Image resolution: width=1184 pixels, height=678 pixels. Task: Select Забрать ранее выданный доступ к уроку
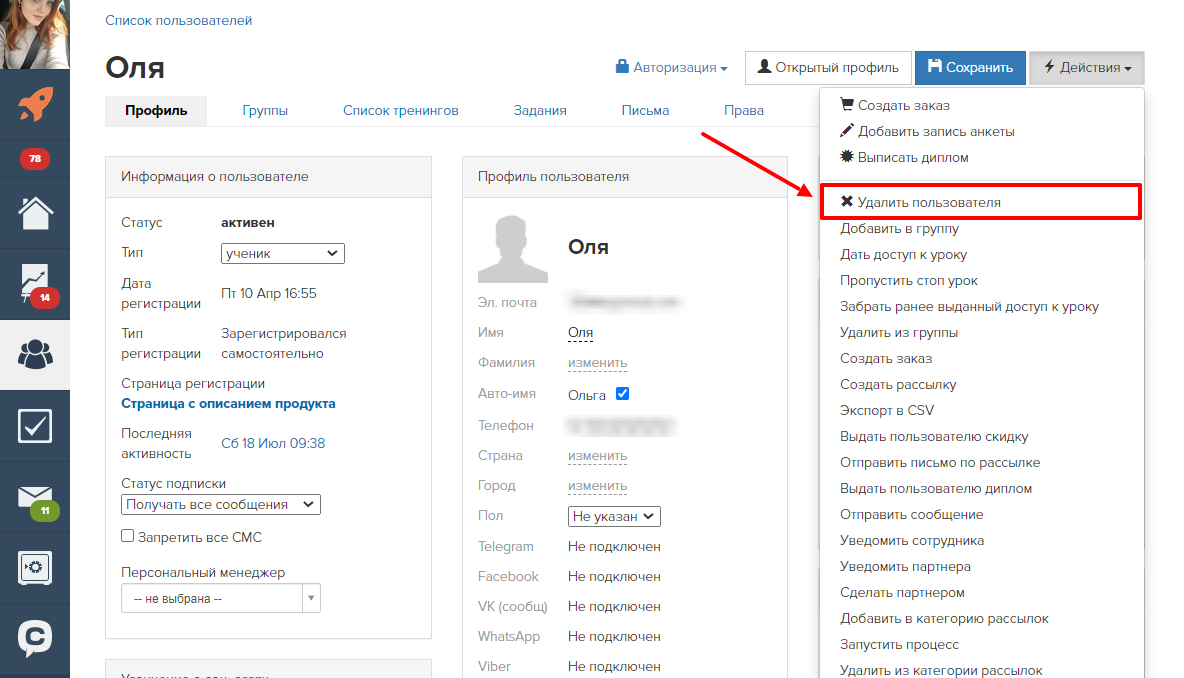pos(969,307)
